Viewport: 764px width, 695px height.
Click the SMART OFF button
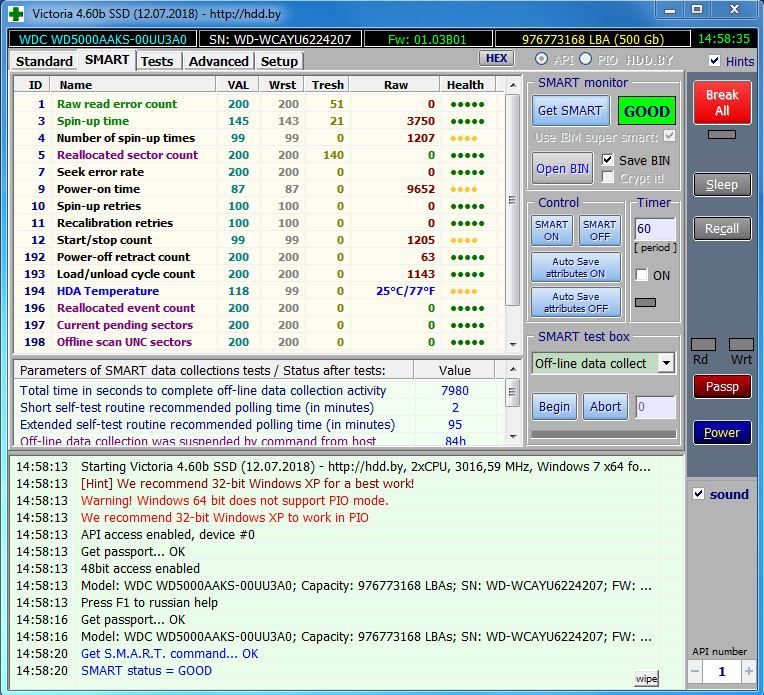600,230
